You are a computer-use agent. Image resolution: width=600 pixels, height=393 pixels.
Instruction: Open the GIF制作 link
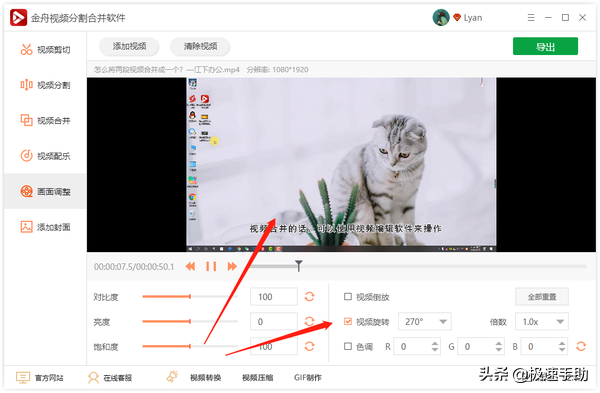coord(308,378)
